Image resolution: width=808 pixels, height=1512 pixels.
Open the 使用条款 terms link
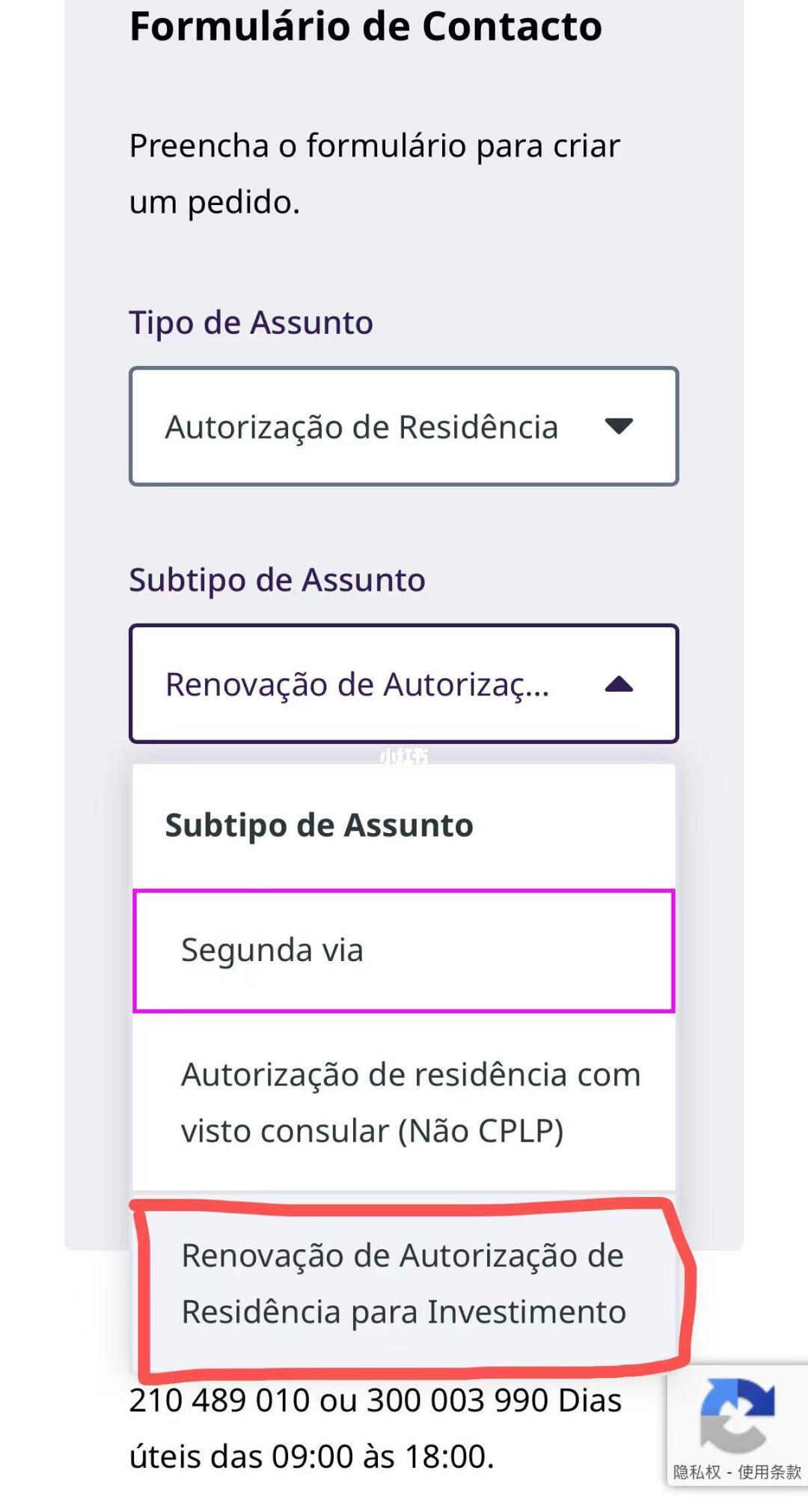click(x=769, y=1472)
